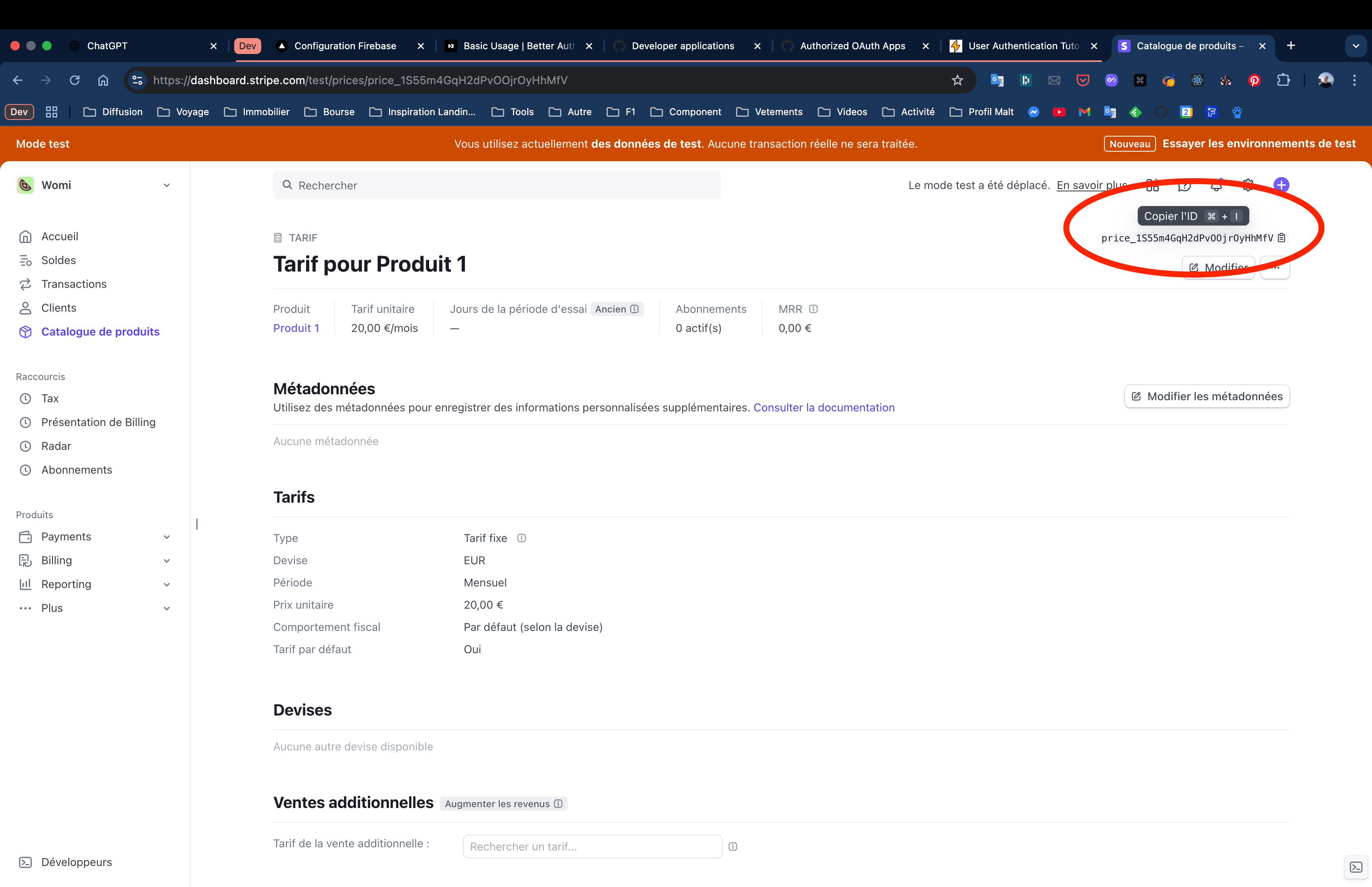This screenshot has width=1372, height=887.
Task: Click info icon beside Tarif fixe
Action: pyautogui.click(x=522, y=538)
